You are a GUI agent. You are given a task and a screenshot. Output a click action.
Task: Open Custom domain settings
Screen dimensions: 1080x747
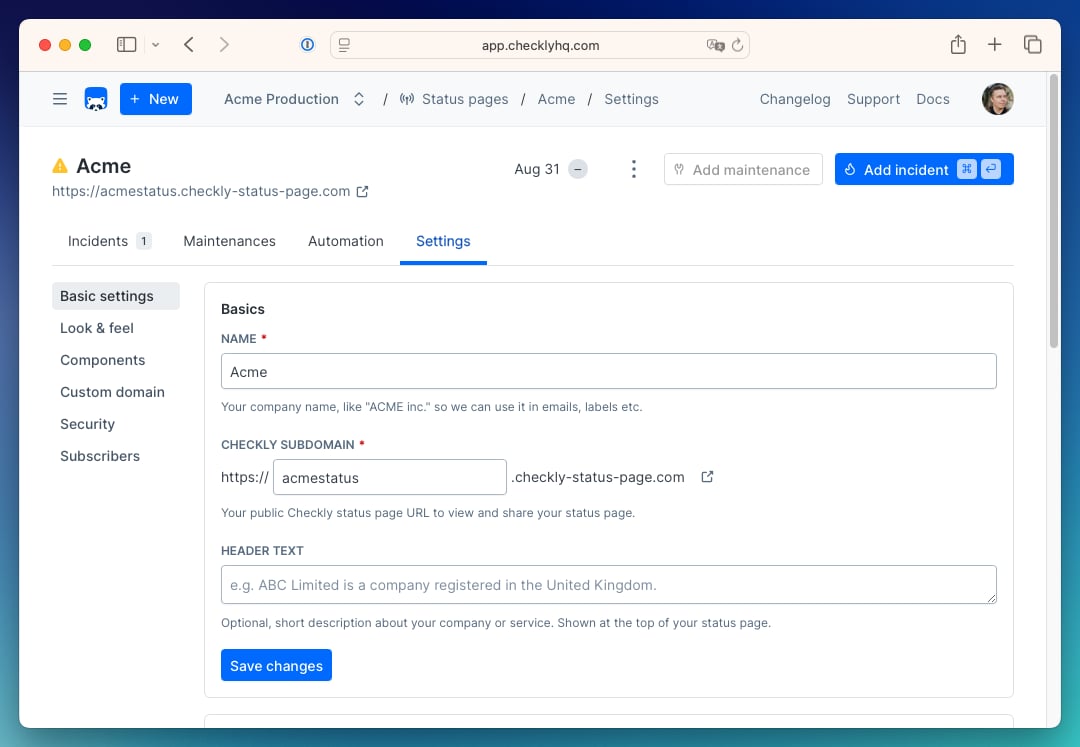click(x=112, y=392)
